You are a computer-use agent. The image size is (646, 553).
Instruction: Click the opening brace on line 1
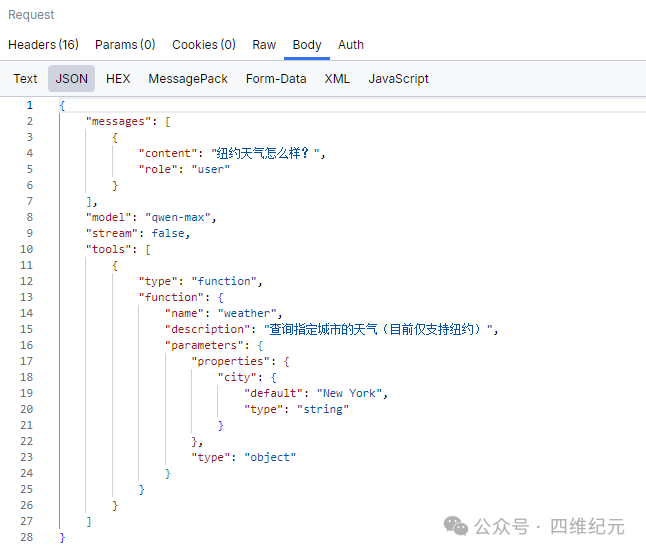[x=62, y=105]
